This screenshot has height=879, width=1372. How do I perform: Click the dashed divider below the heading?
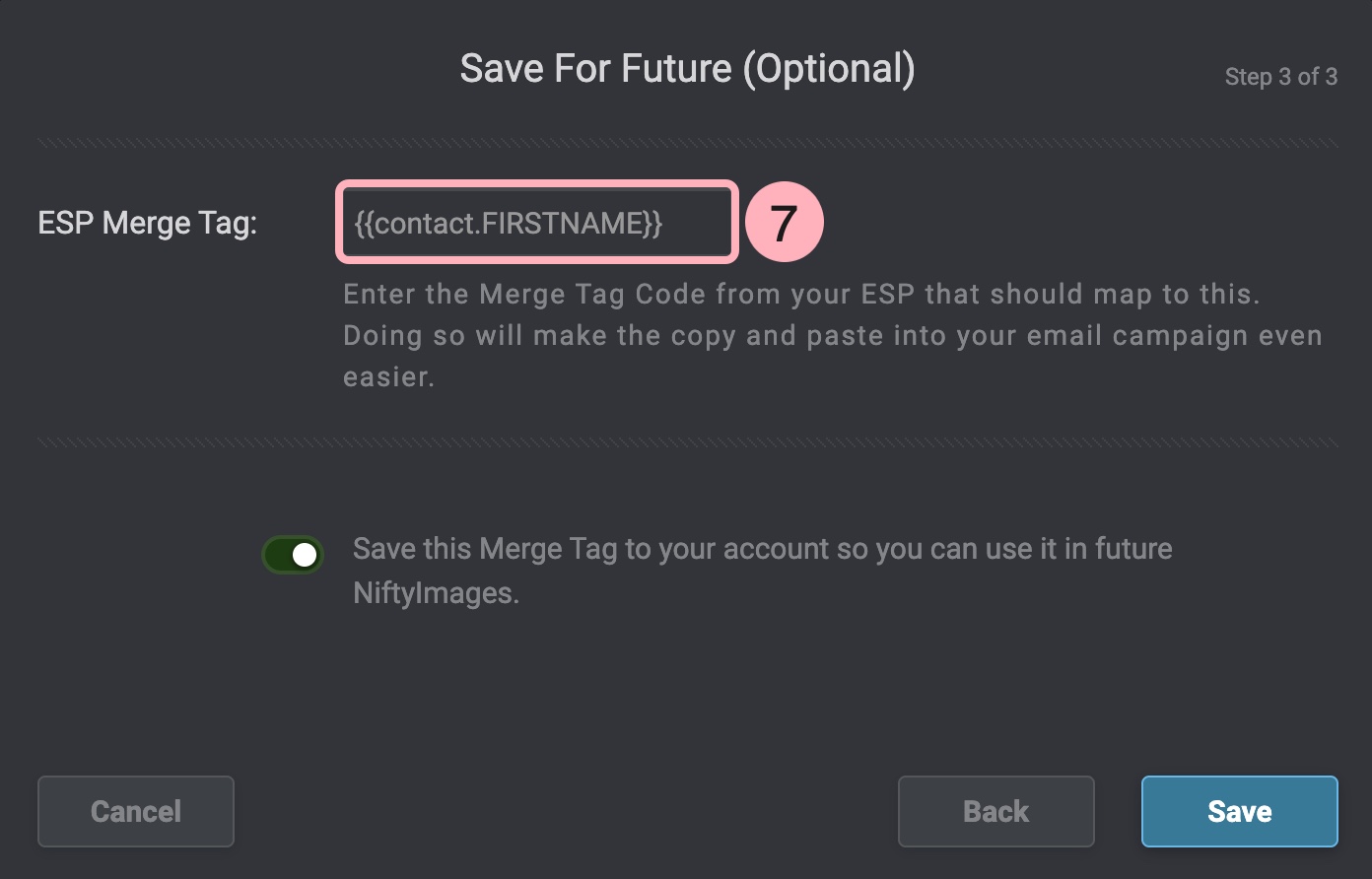687,143
